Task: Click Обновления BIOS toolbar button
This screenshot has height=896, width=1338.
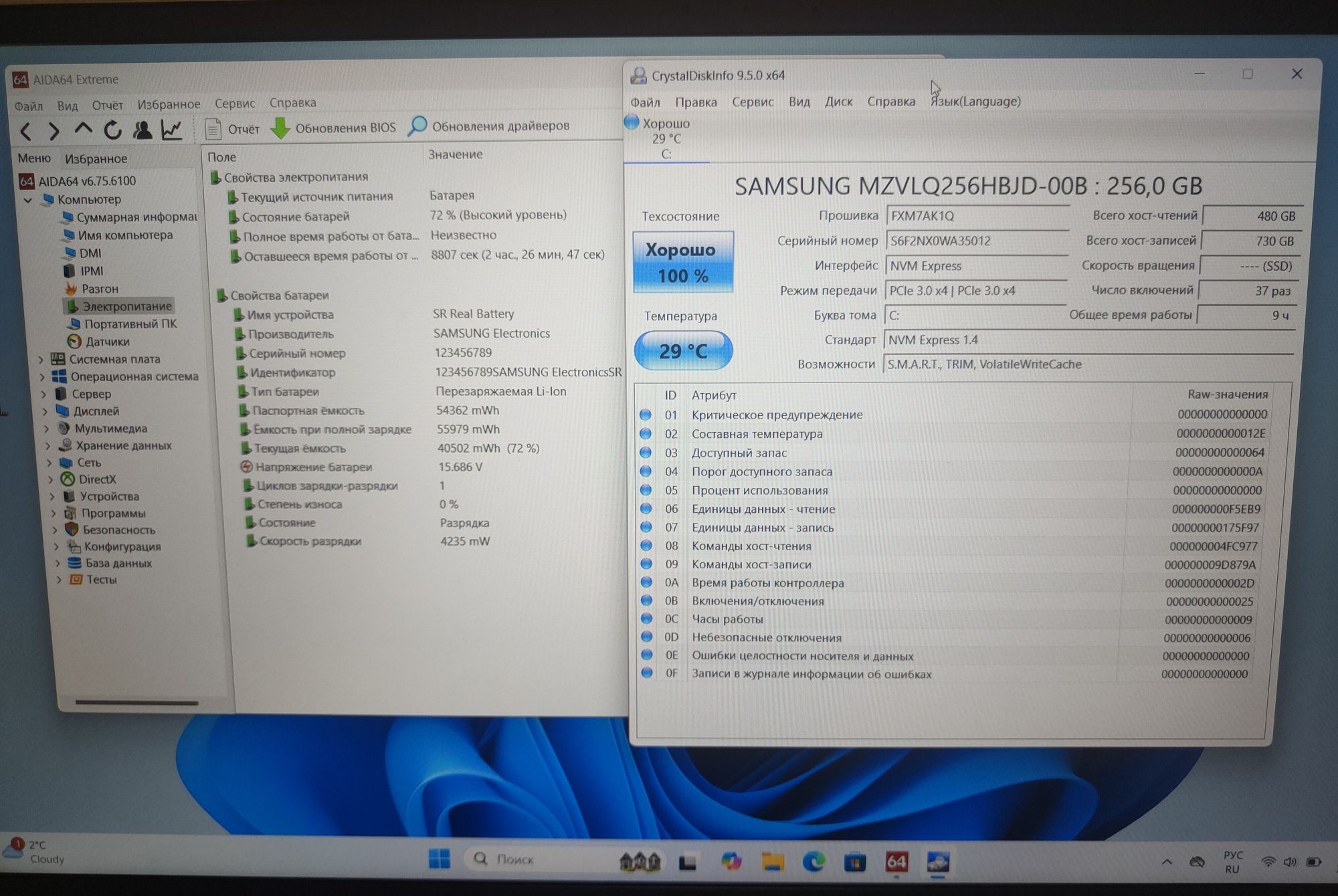Action: pyautogui.click(x=333, y=127)
